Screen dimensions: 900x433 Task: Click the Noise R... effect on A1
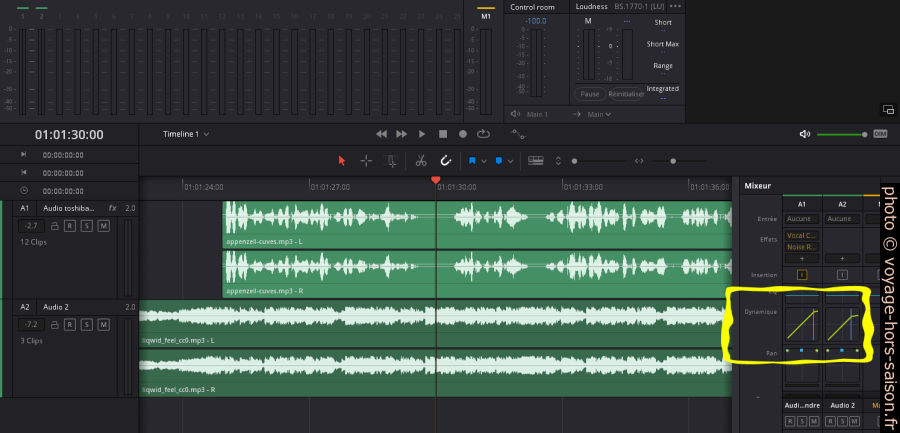click(802, 247)
